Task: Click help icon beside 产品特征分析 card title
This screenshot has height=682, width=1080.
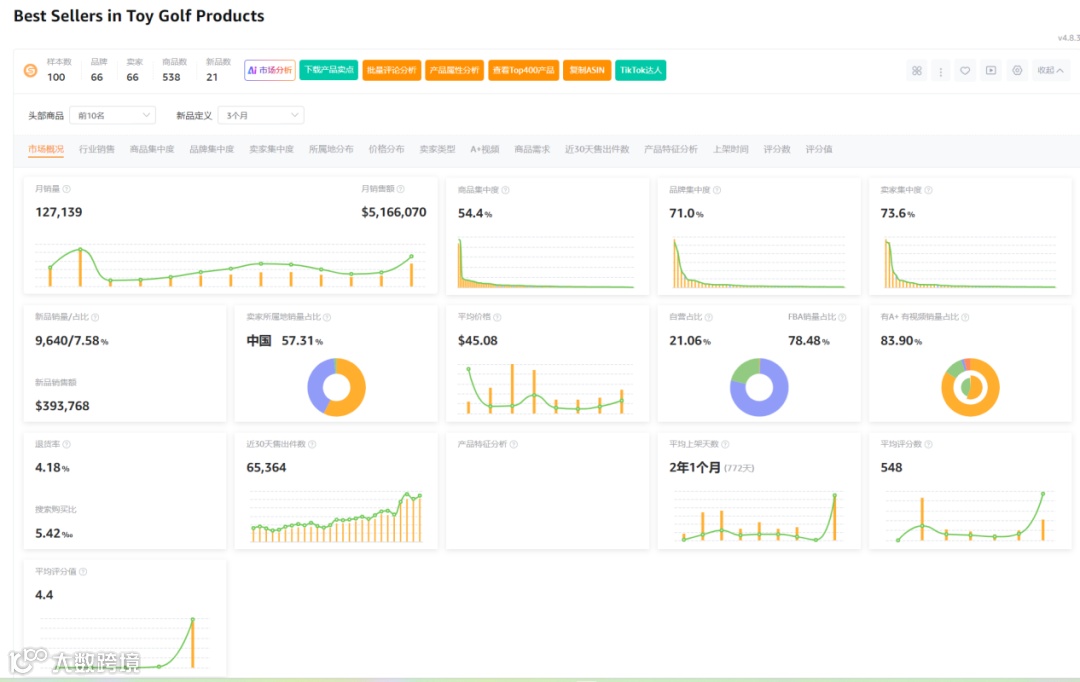Action: [514, 444]
